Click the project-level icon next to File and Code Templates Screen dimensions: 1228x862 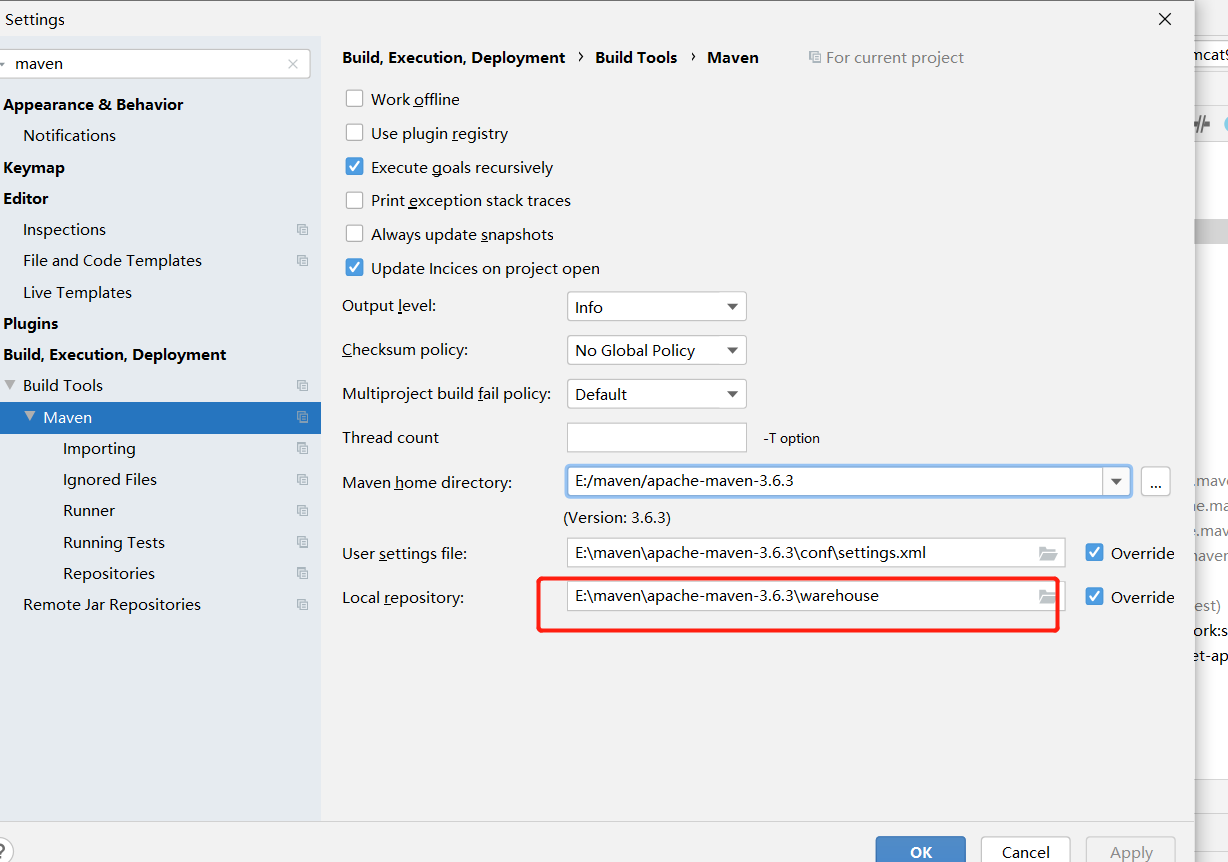(302, 261)
